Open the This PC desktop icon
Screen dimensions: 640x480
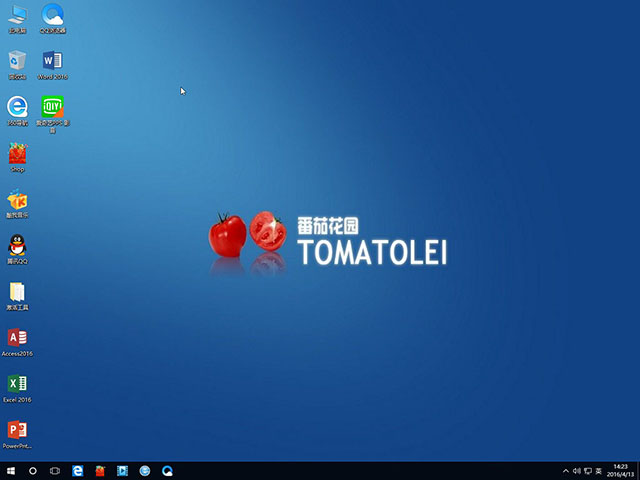[17, 18]
